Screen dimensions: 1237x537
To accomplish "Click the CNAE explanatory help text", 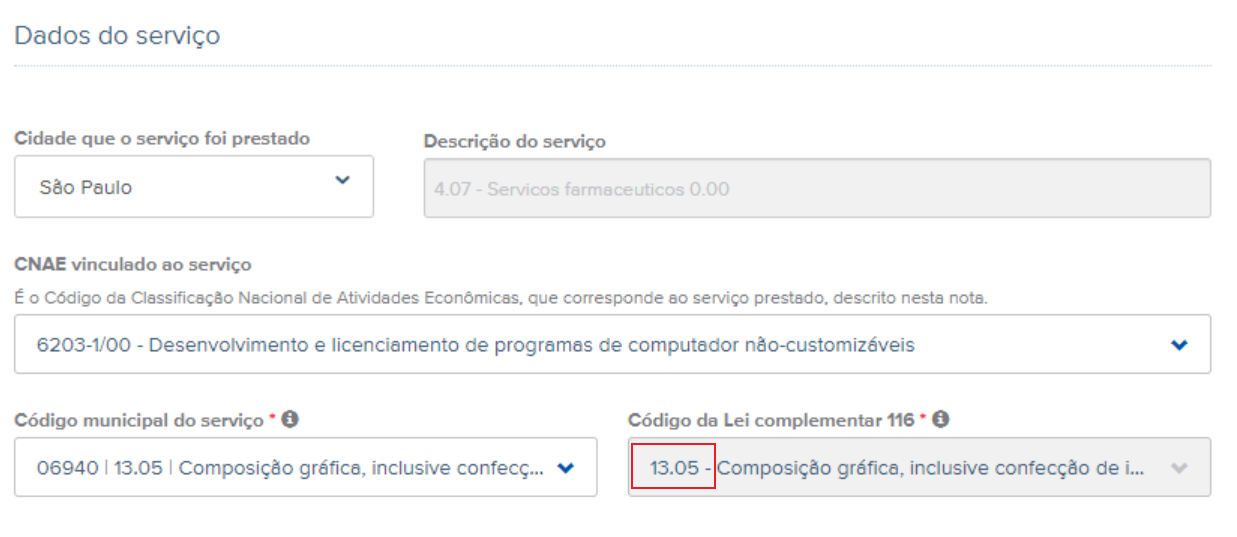I will pos(501,298).
